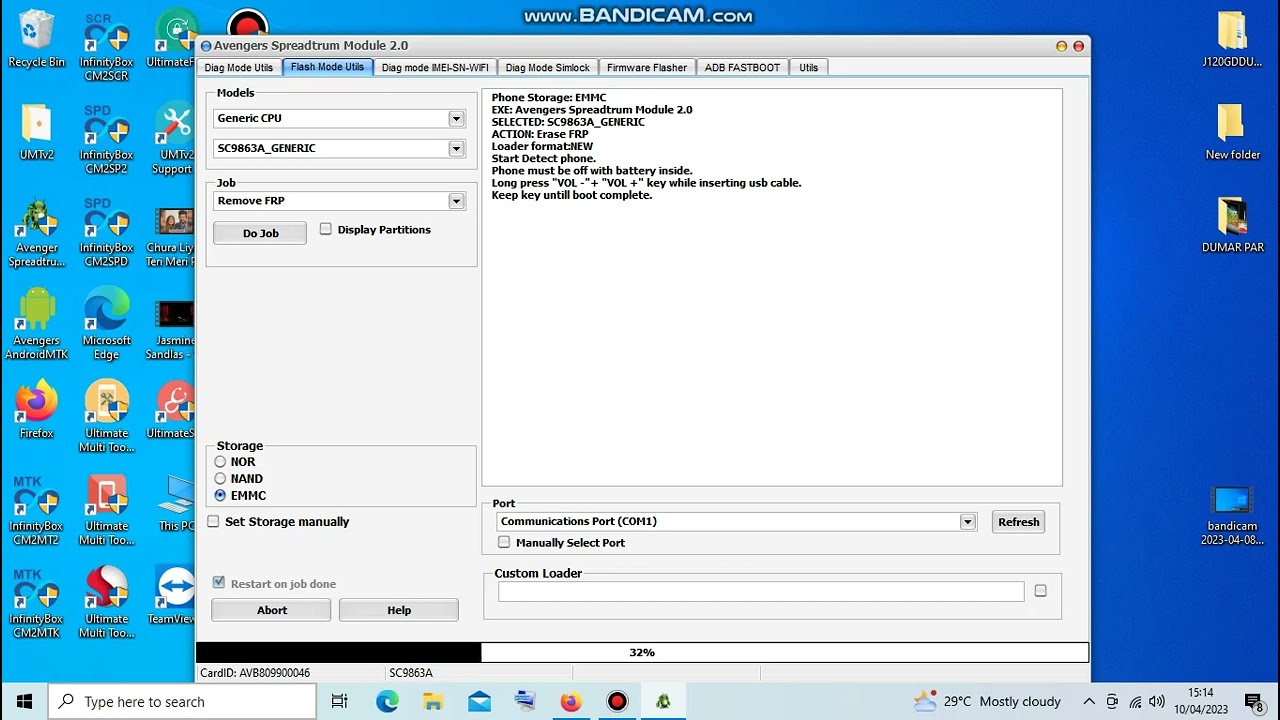
Task: Expand the Generic CPU models dropdown
Action: pyautogui.click(x=456, y=118)
